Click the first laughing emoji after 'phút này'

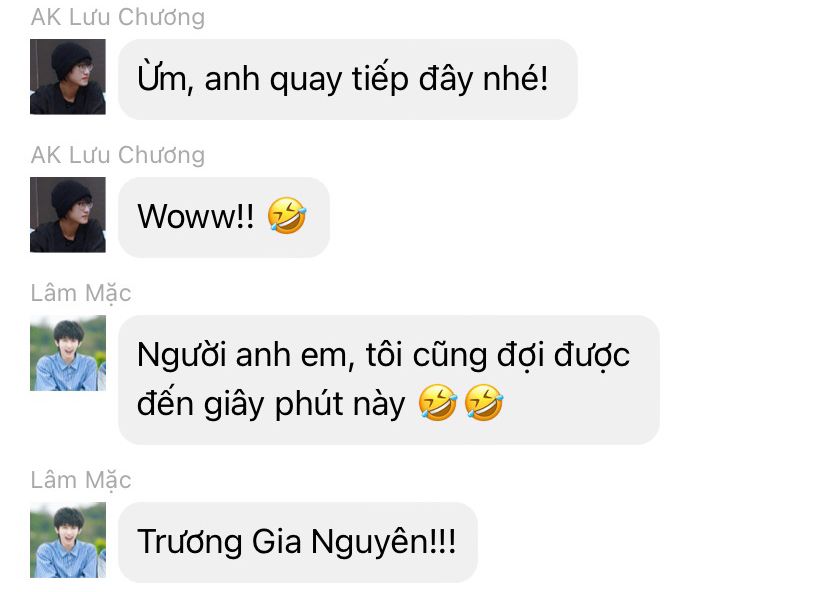point(437,402)
